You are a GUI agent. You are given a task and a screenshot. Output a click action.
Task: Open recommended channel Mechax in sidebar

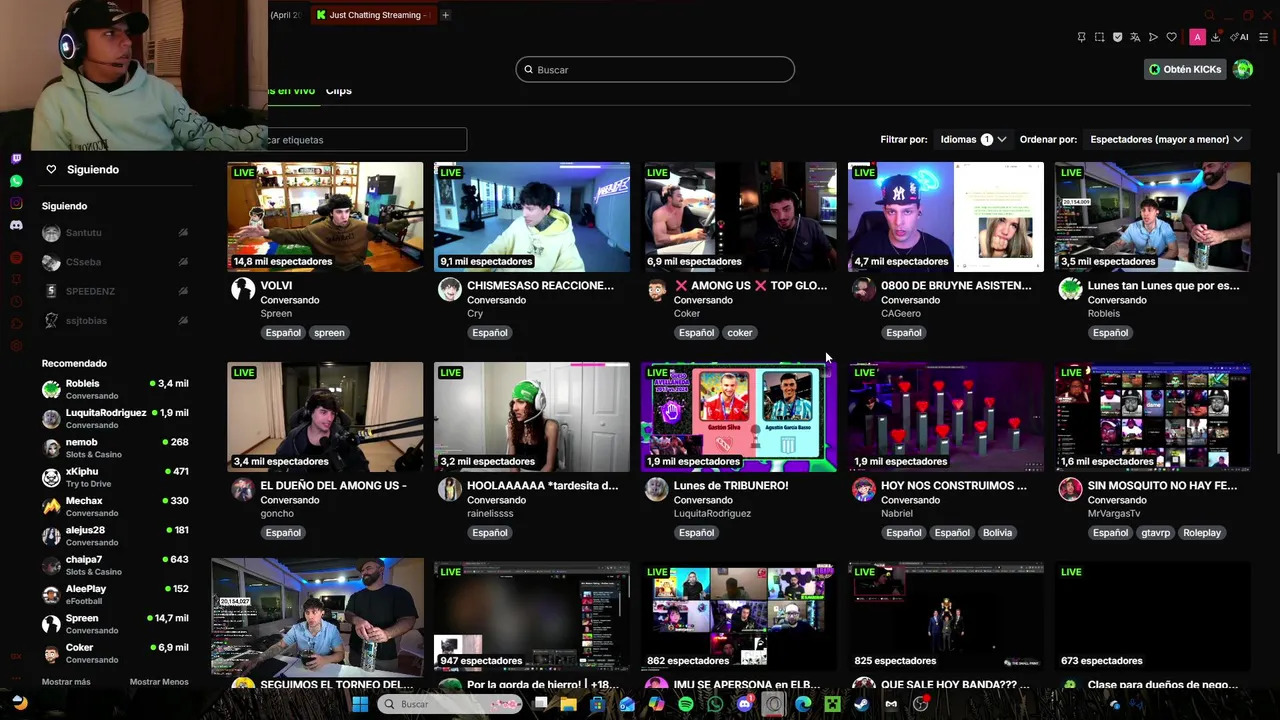115,506
